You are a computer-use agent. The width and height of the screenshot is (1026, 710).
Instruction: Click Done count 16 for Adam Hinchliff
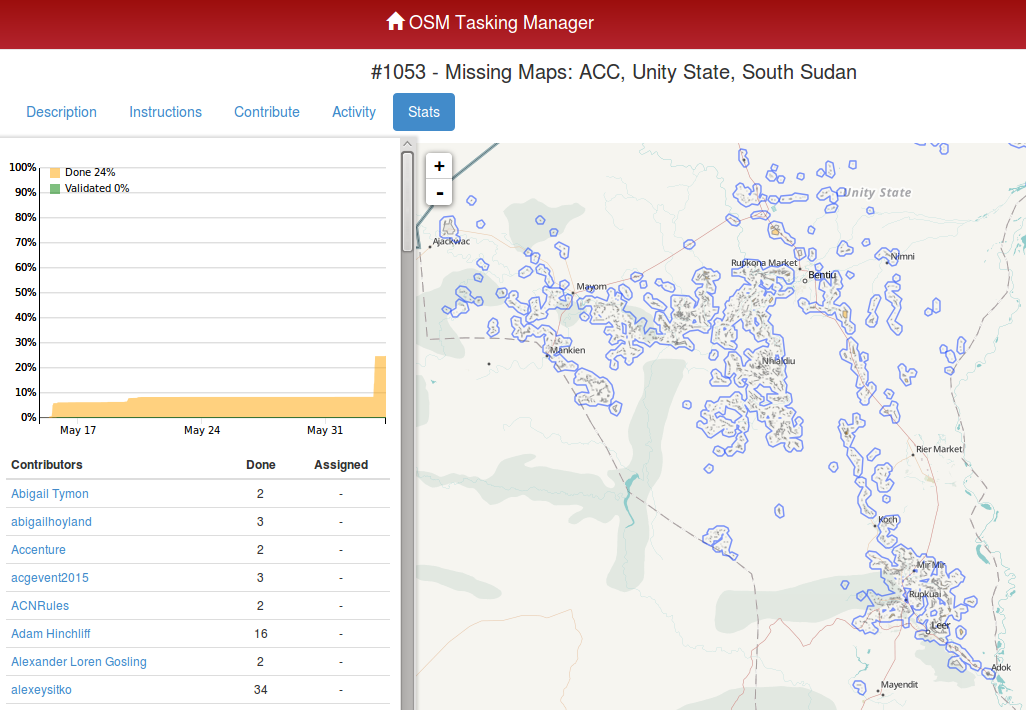click(x=260, y=633)
